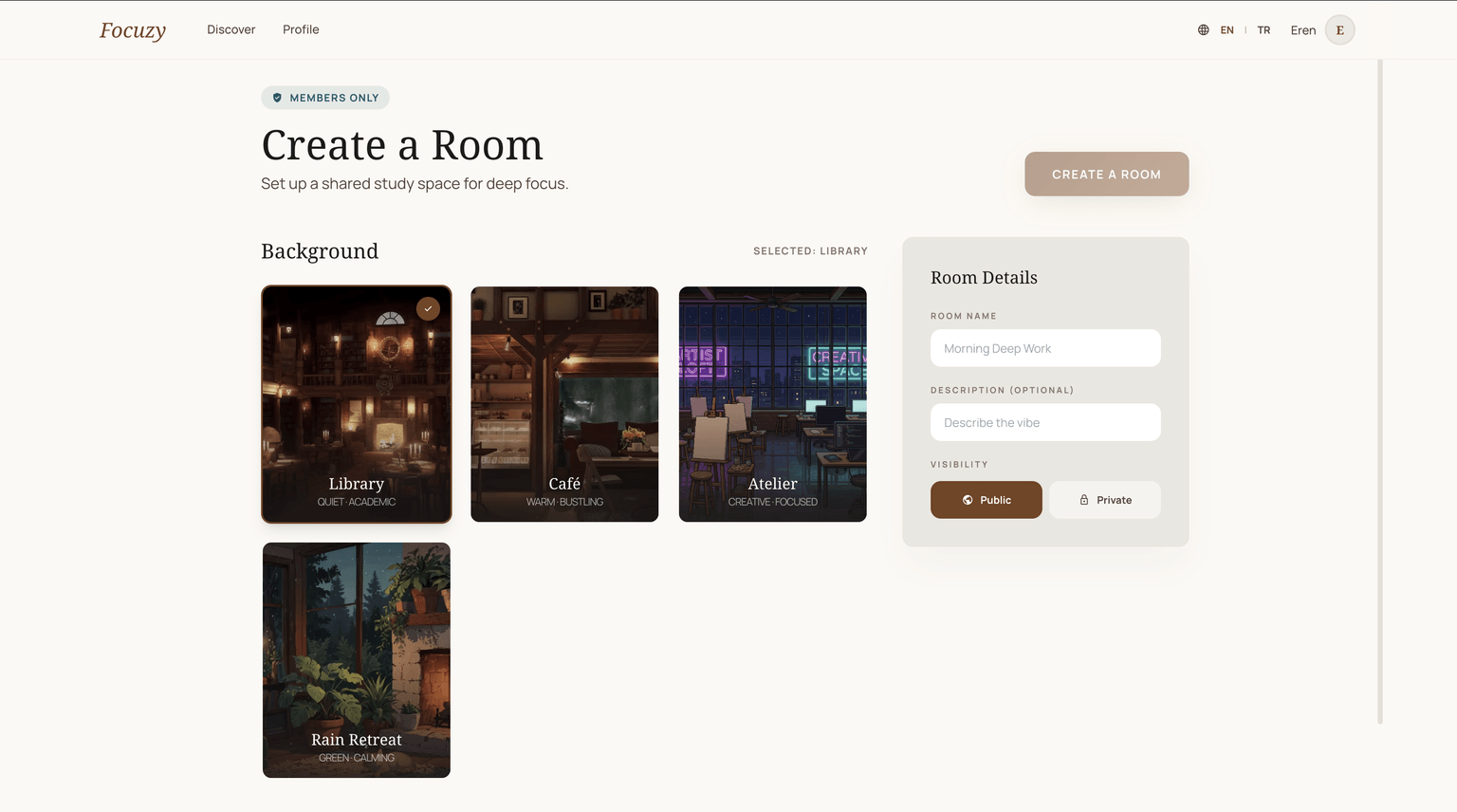Click the Eren username link
Viewport: 1457px width, 812px height.
[x=1302, y=30]
